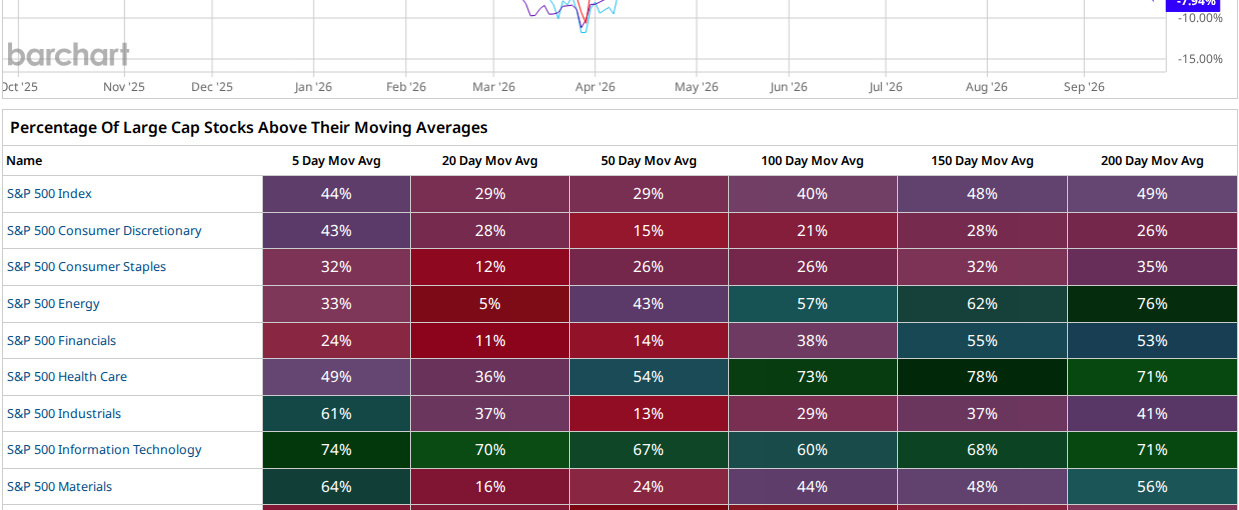The height and width of the screenshot is (510, 1239).
Task: Select Health Care 150-day cell 78%
Action: (982, 377)
